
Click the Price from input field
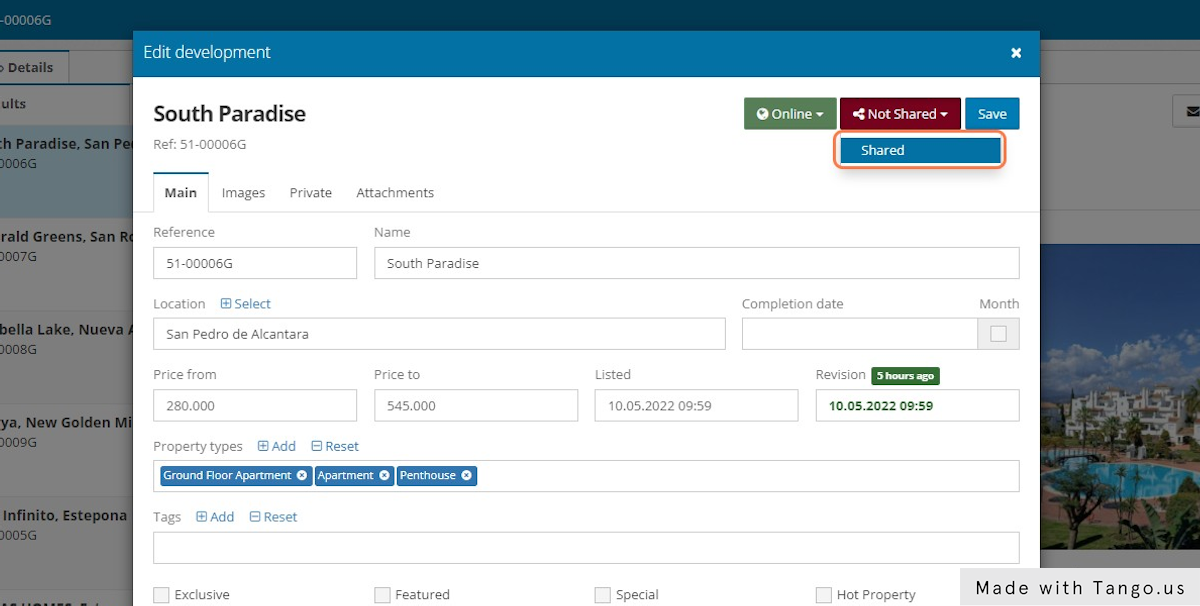pos(255,405)
